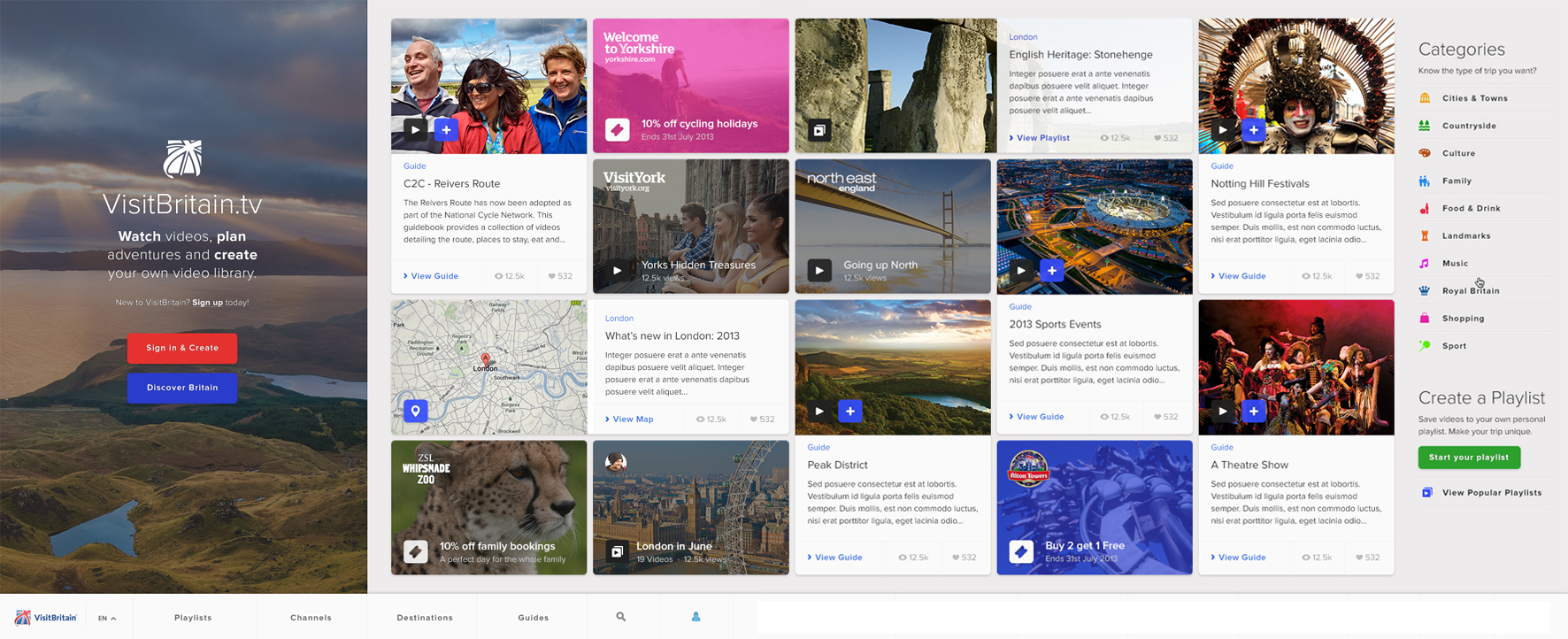Open the Stonehenge playlist stack icon
The height and width of the screenshot is (639, 1568).
pyautogui.click(x=819, y=130)
